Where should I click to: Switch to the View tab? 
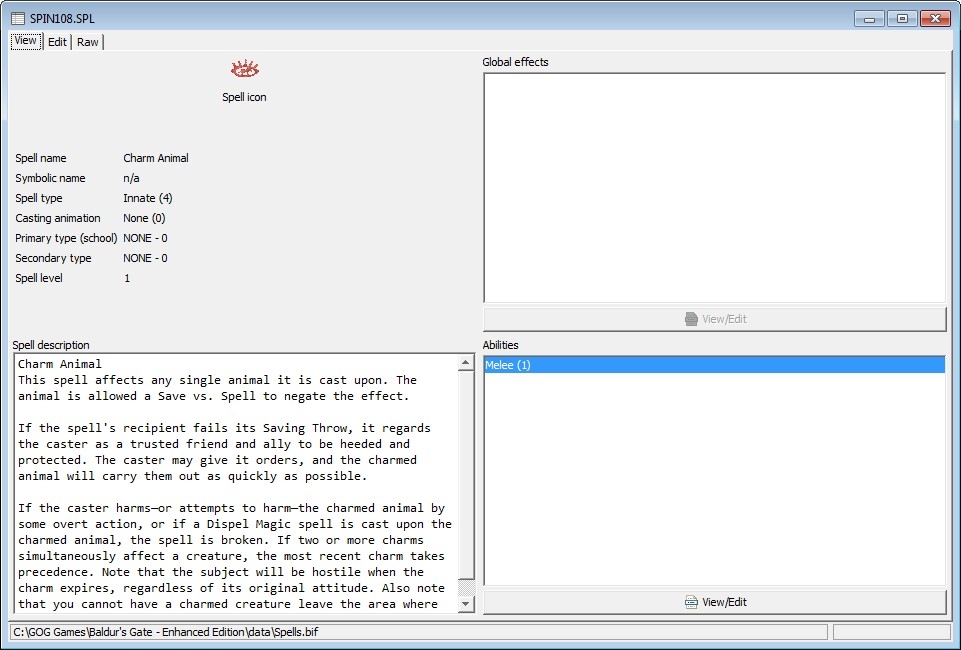26,41
